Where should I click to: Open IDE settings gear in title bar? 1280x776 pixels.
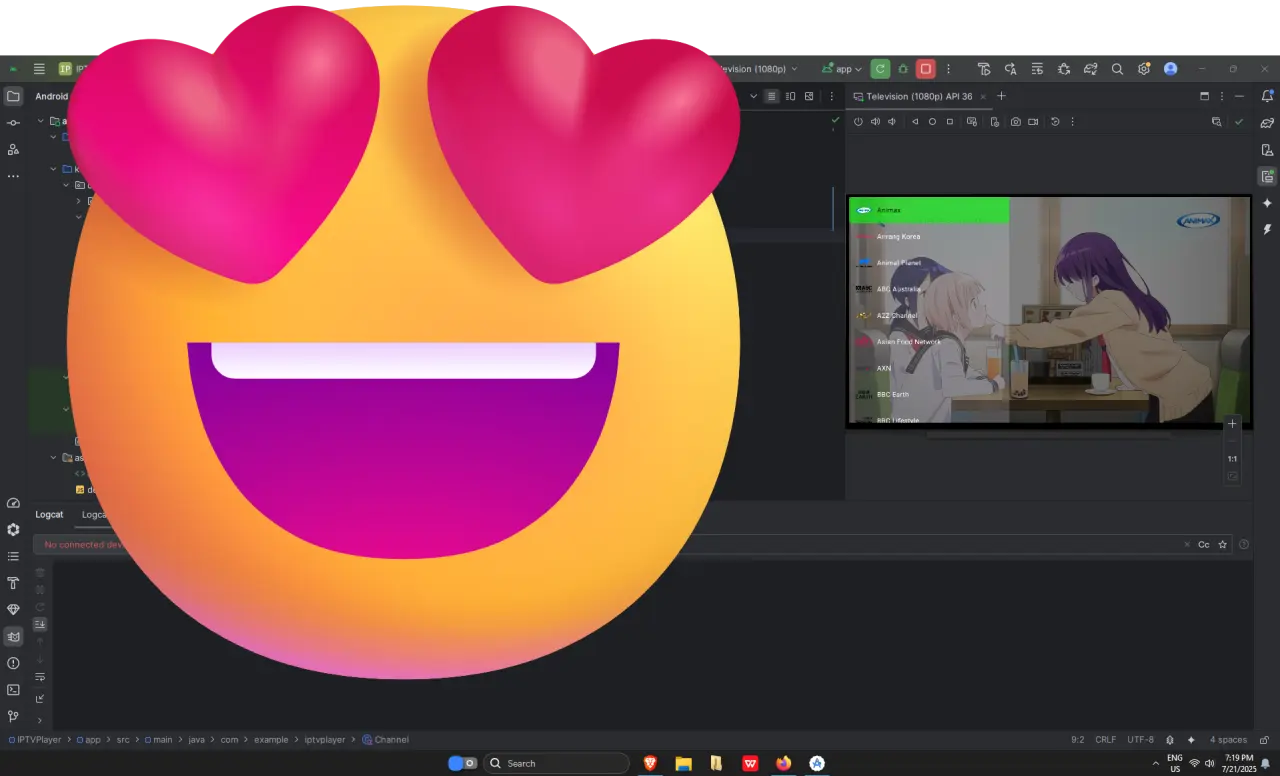[x=1144, y=69]
